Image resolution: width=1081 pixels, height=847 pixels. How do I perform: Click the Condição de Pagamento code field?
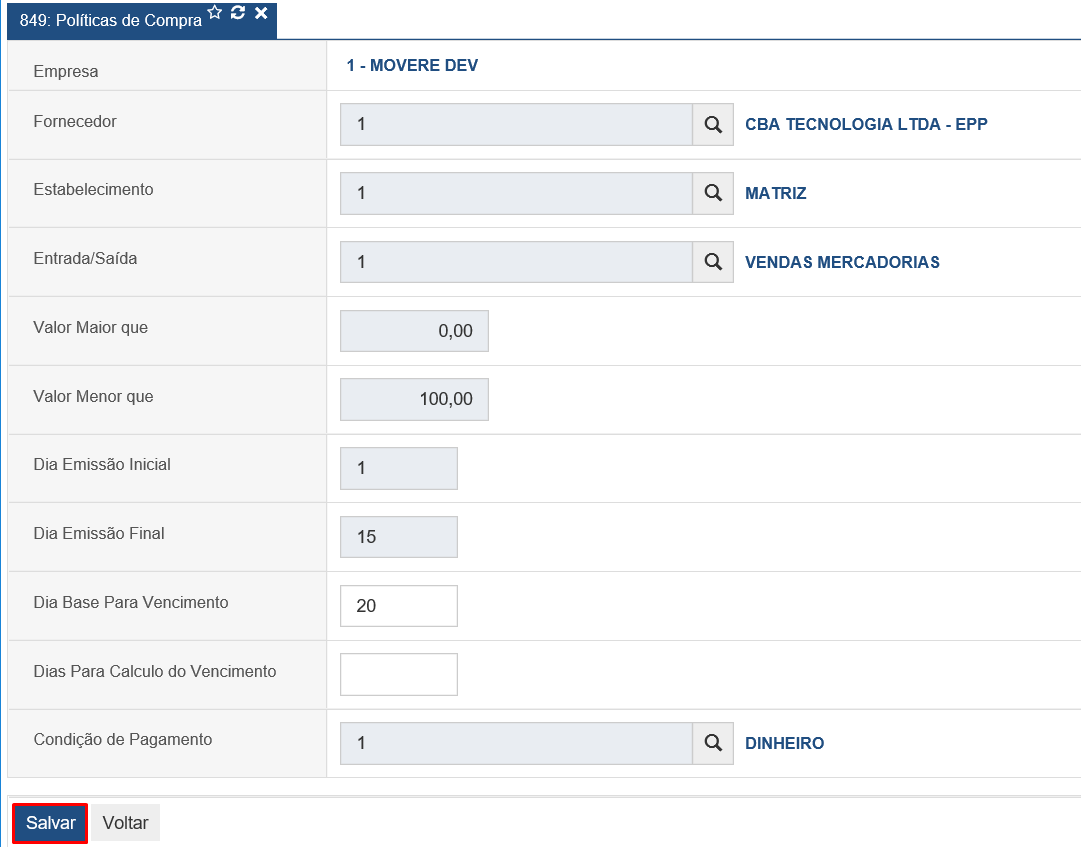[x=516, y=743]
